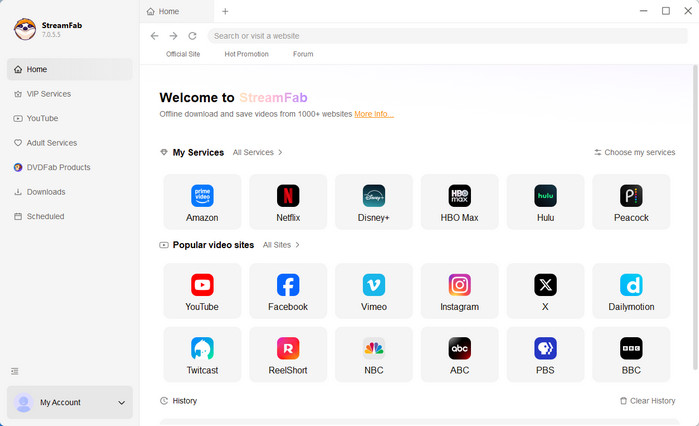The image size is (699, 426).
Task: Collapse the sidebar with the menu icon
Action: 15,371
